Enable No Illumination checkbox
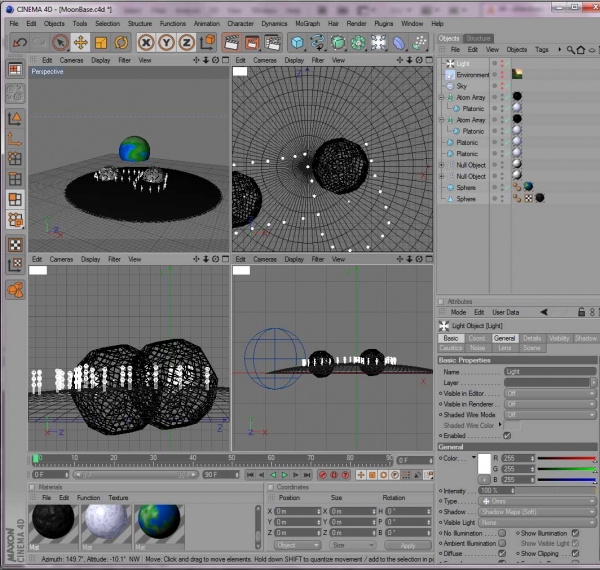The height and width of the screenshot is (570, 600). point(502,533)
